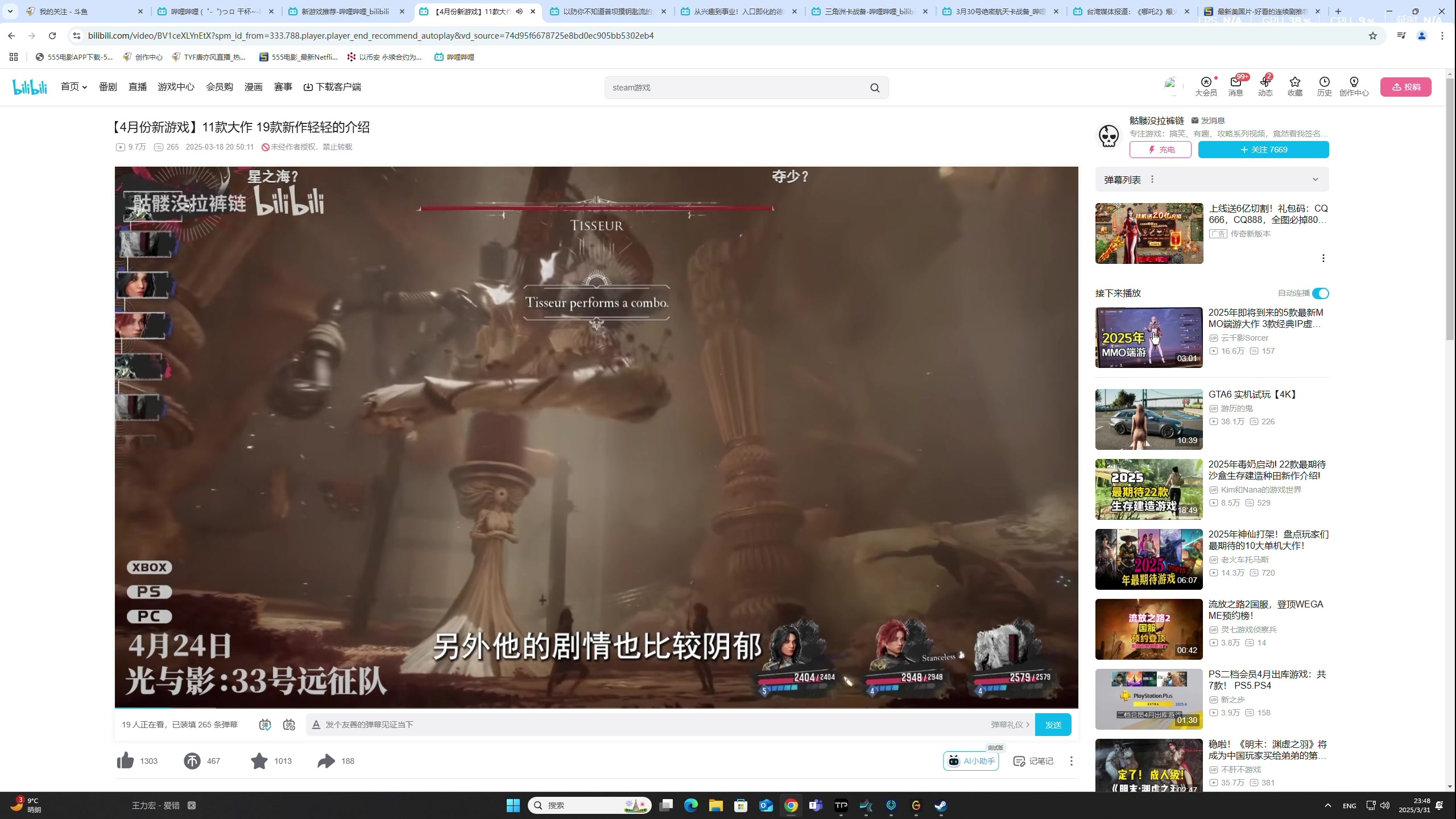Open ad card three-dot menu
1456x819 pixels.
click(x=1323, y=258)
